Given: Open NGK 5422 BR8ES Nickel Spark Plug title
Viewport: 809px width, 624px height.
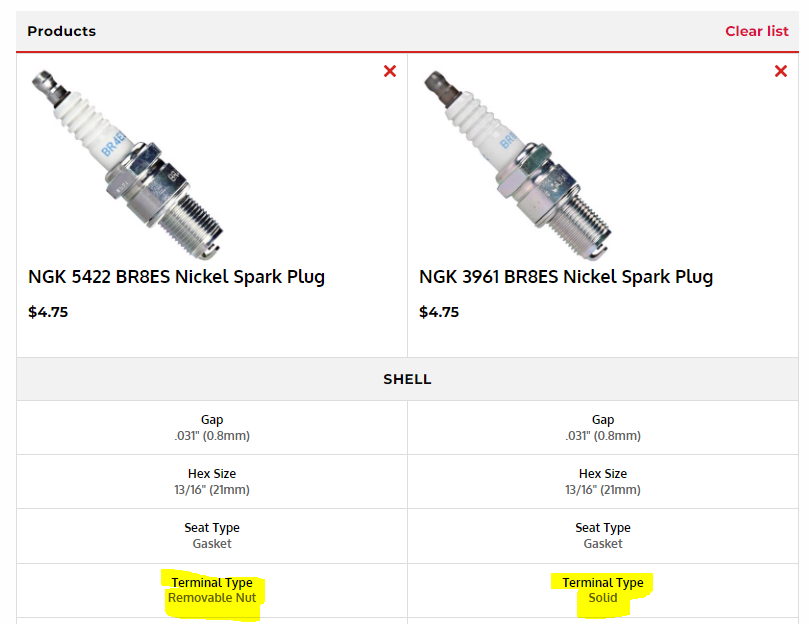Looking at the screenshot, I should pyautogui.click(x=176, y=277).
